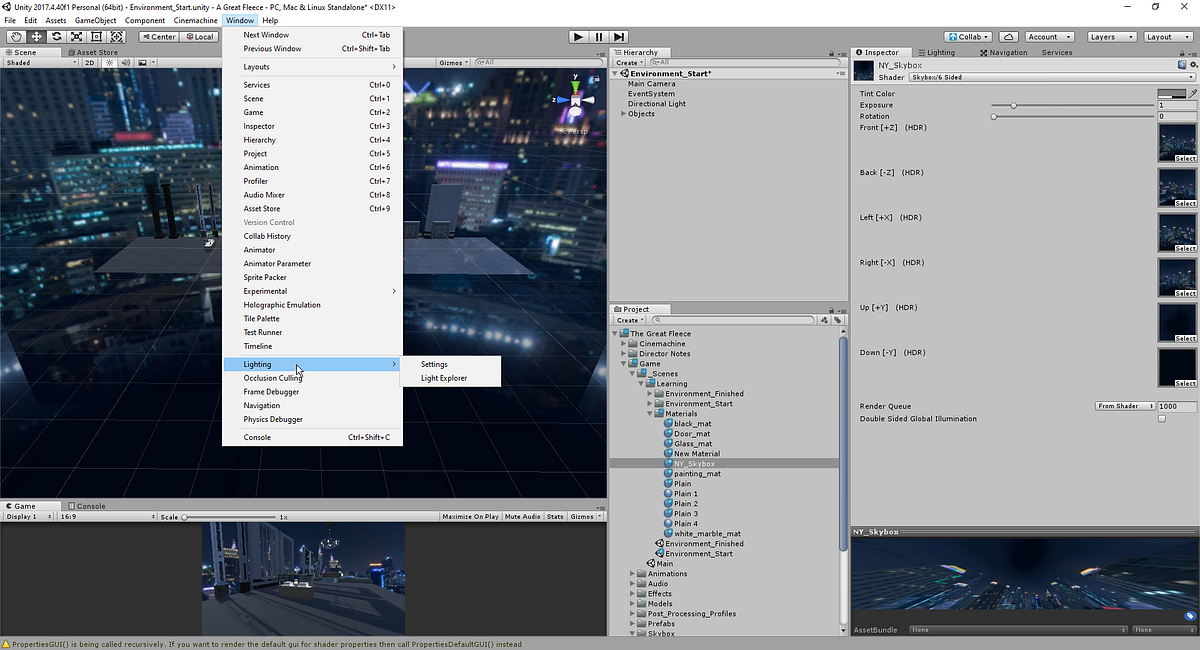Open the Gizmos dropdown in Scene view
Image resolution: width=1200 pixels, height=650 pixels.
click(452, 61)
